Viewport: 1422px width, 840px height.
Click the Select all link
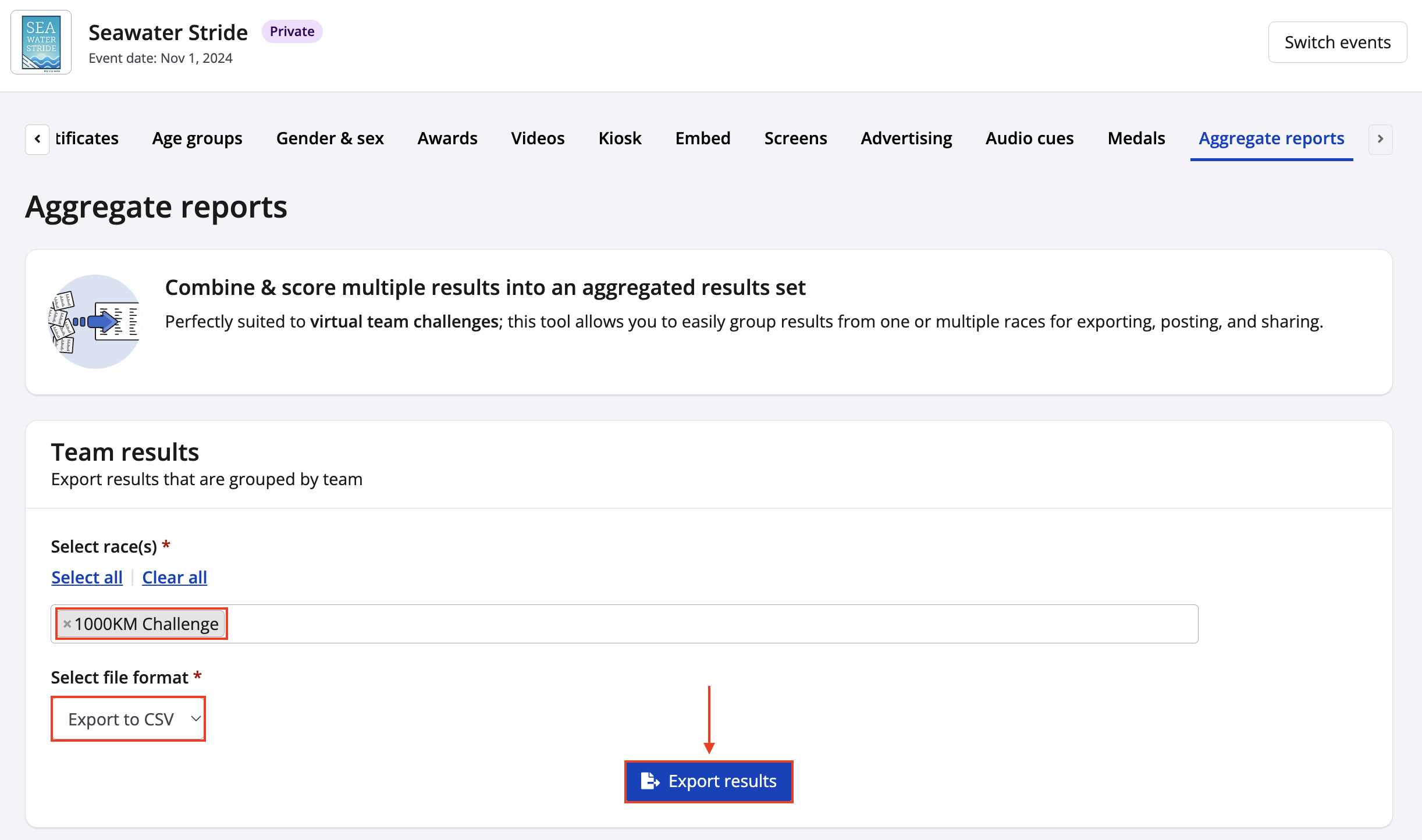[87, 577]
